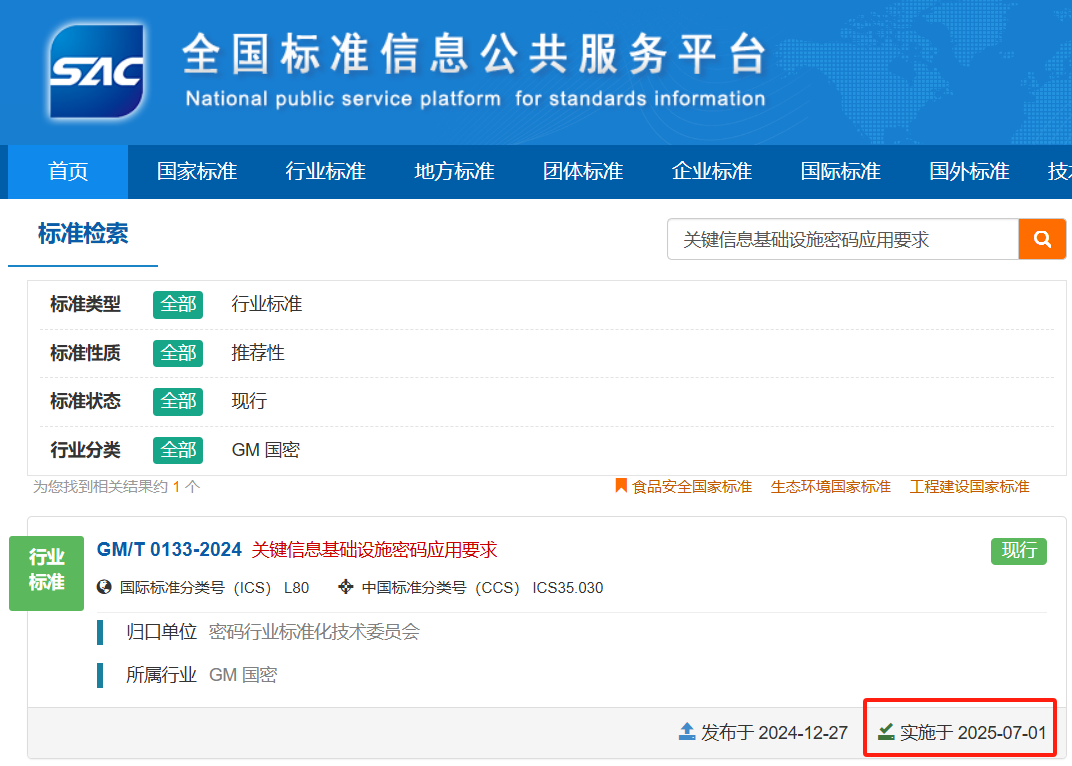
Task: Open the 生态环境国家标准 link
Action: click(830, 487)
